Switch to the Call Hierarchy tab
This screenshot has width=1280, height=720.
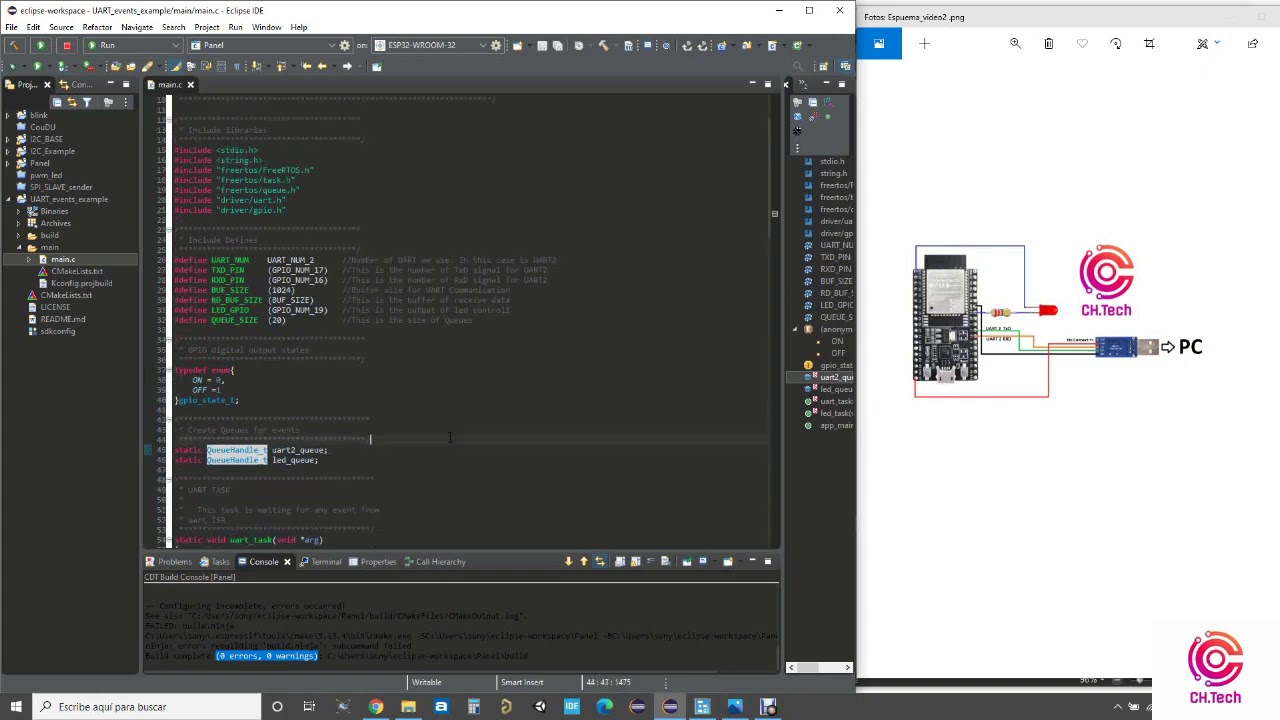point(434,562)
